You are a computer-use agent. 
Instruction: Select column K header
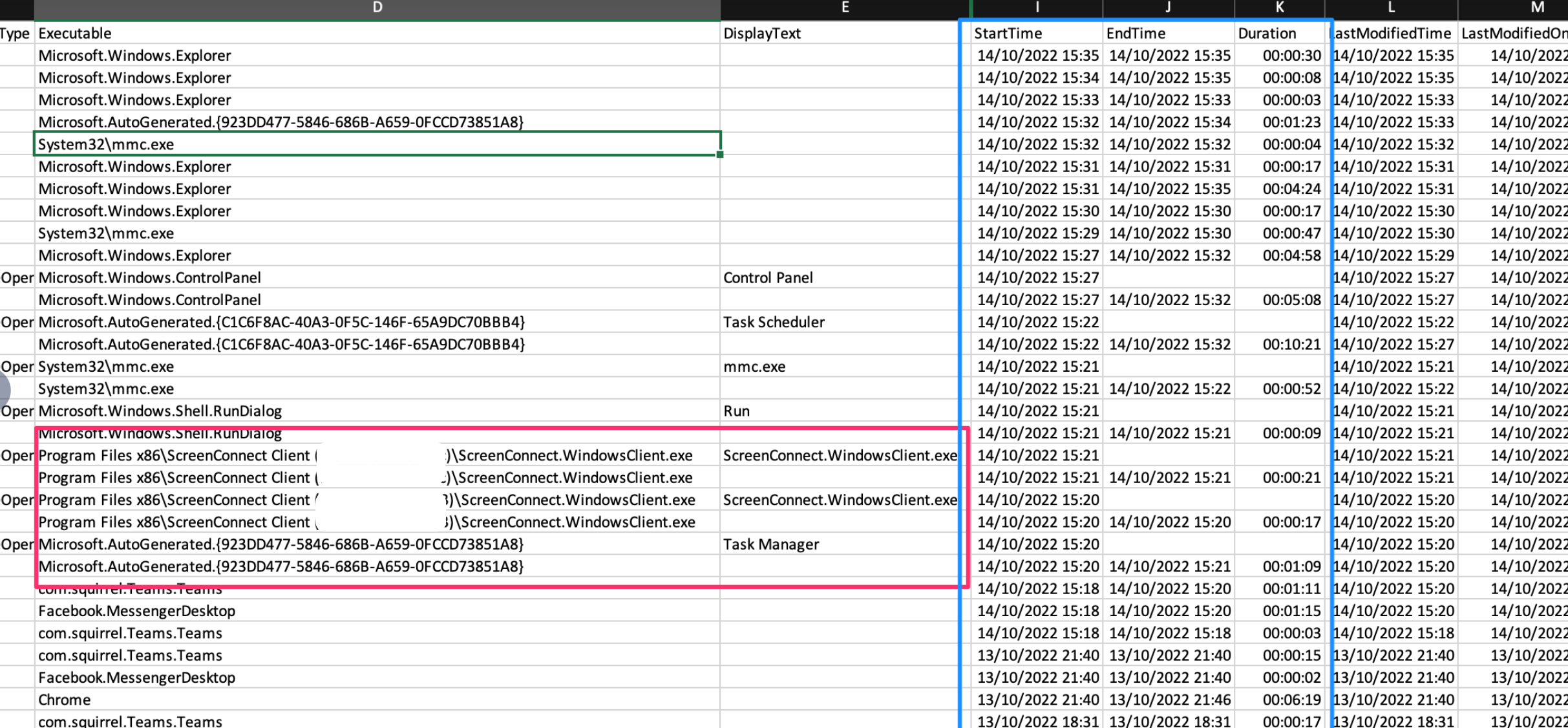1279,8
